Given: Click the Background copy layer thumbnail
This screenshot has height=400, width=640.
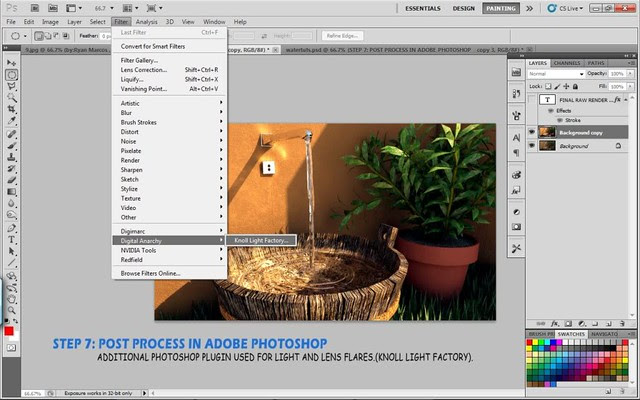Looking at the screenshot, I should tap(547, 132).
